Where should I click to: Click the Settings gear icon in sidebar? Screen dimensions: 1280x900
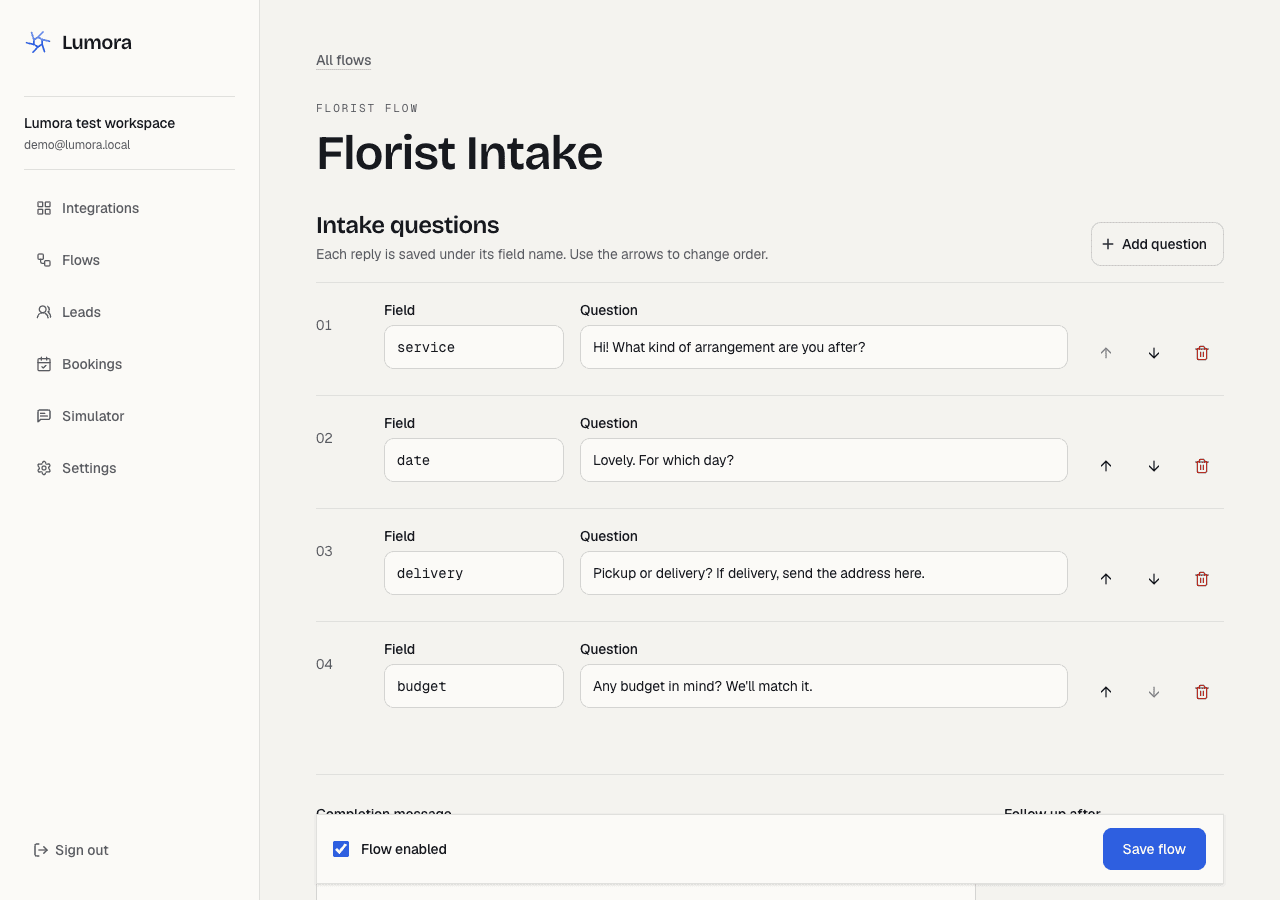point(44,468)
